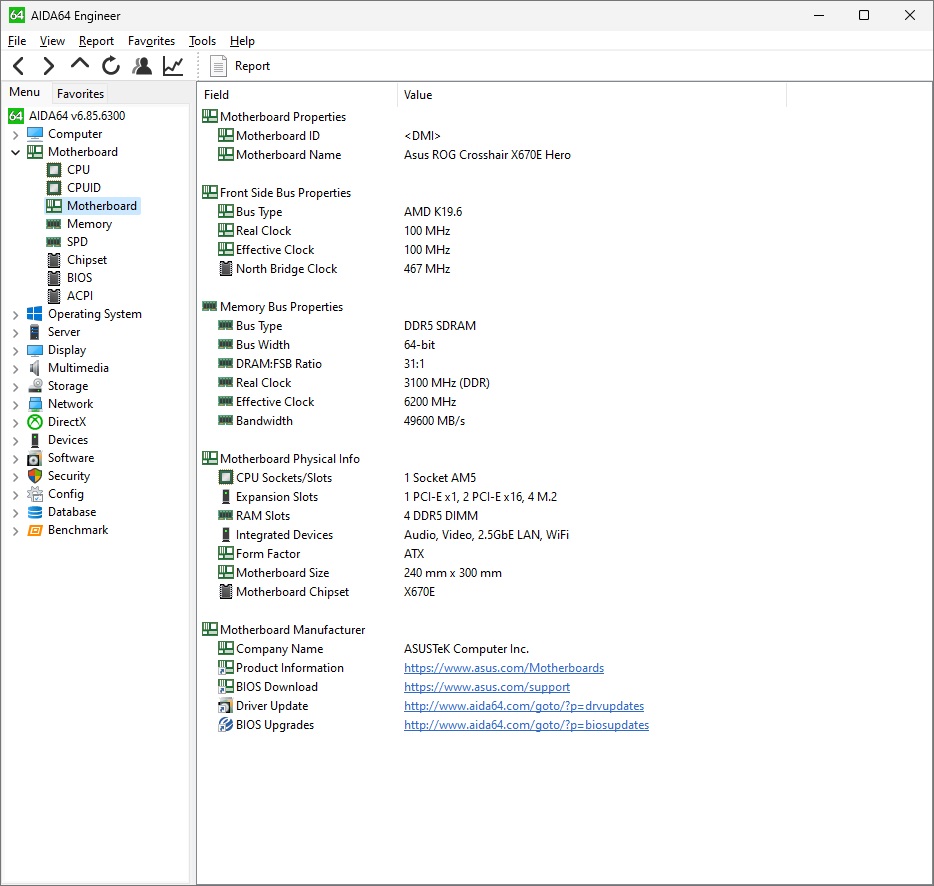Click the Security shield icon
This screenshot has width=934, height=886.
pos(35,476)
